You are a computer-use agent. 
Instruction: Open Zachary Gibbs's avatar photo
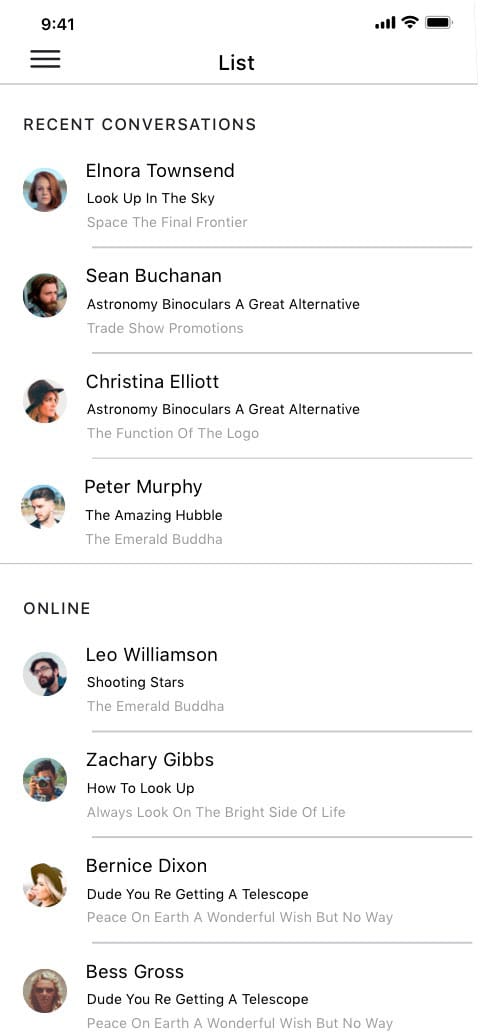click(x=45, y=780)
